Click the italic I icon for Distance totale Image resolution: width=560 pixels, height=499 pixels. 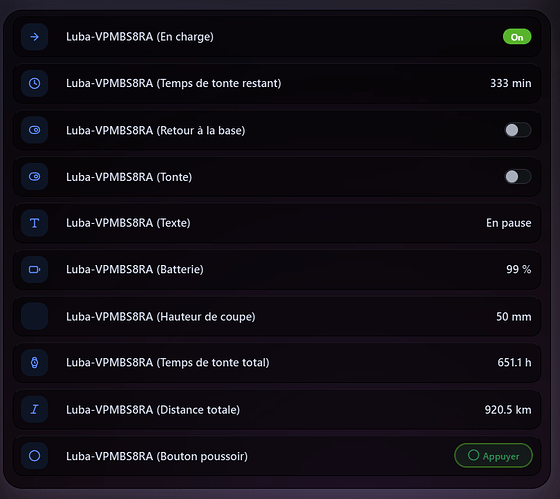pyautogui.click(x=35, y=409)
